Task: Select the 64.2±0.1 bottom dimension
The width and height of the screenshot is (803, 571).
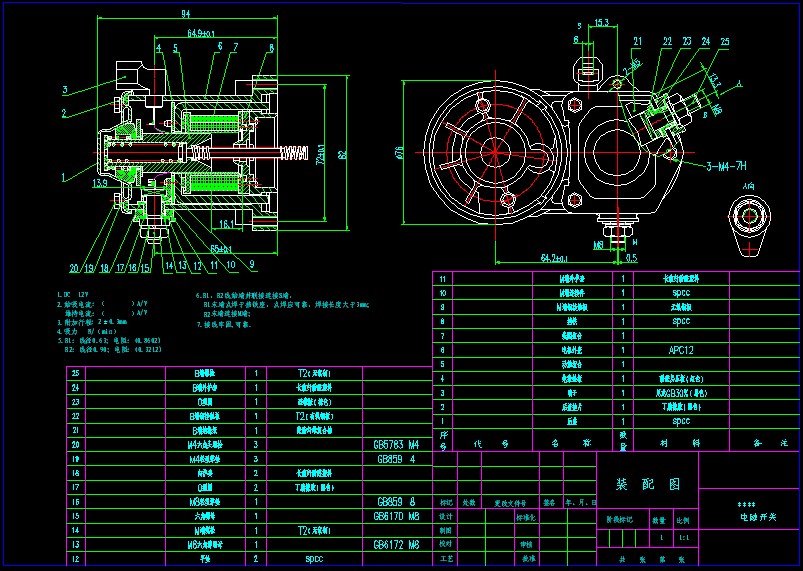Action: [560, 258]
